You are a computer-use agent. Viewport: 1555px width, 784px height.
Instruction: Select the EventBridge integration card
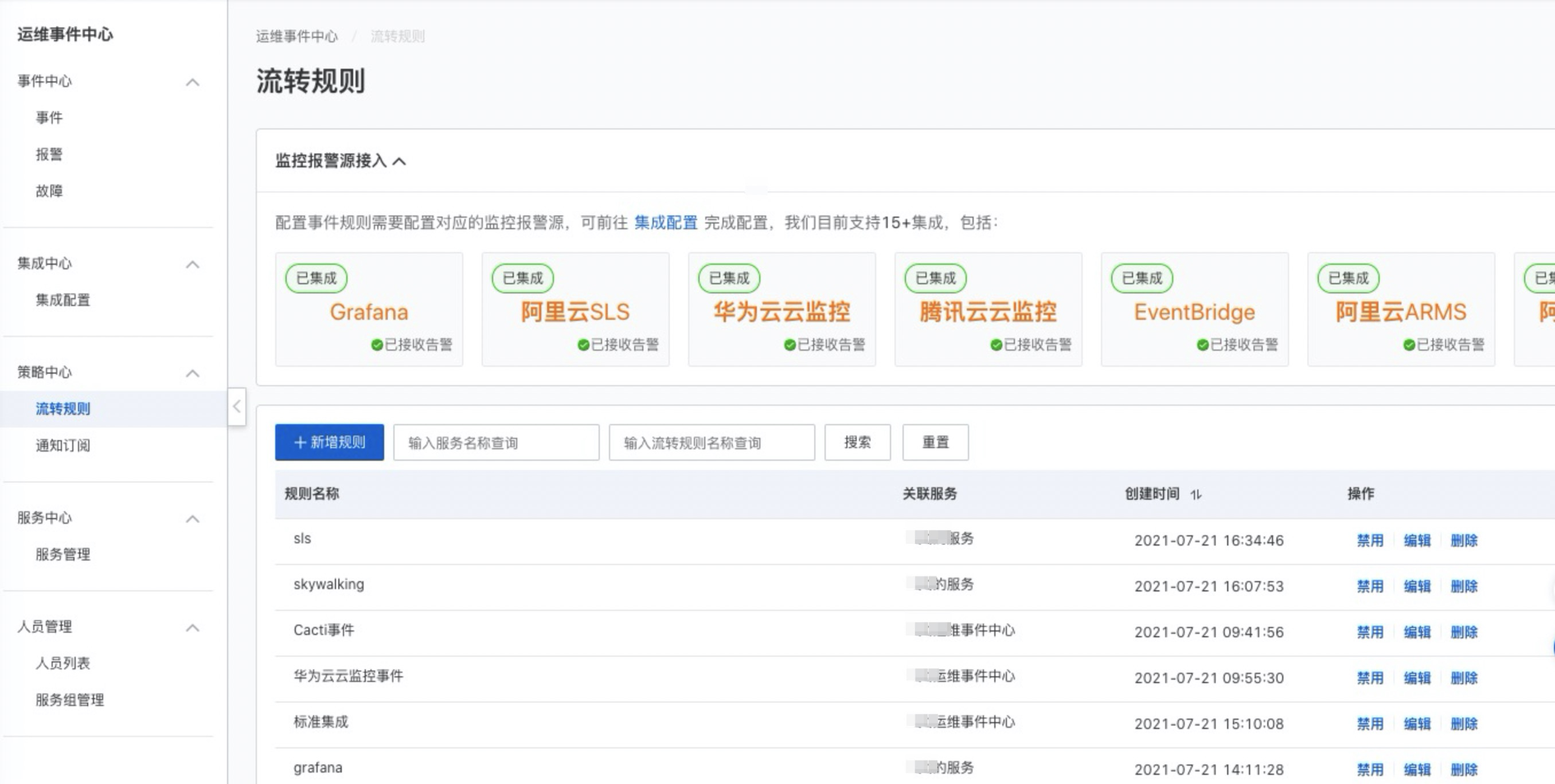click(1194, 308)
